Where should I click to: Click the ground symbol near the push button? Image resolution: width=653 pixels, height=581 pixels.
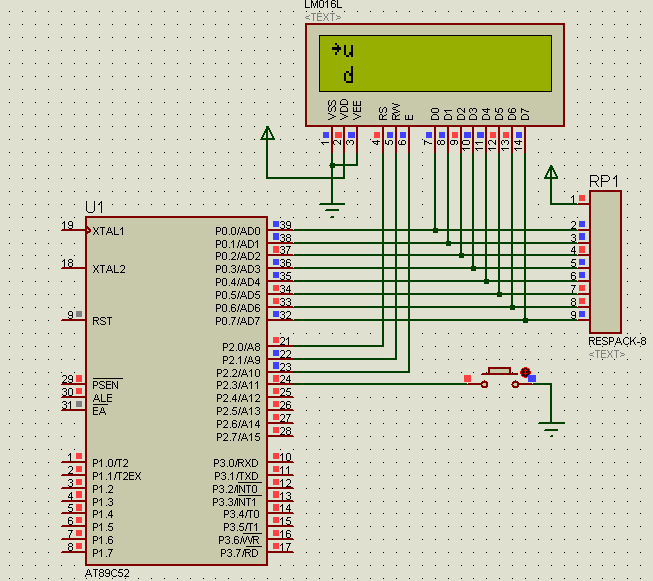549,428
